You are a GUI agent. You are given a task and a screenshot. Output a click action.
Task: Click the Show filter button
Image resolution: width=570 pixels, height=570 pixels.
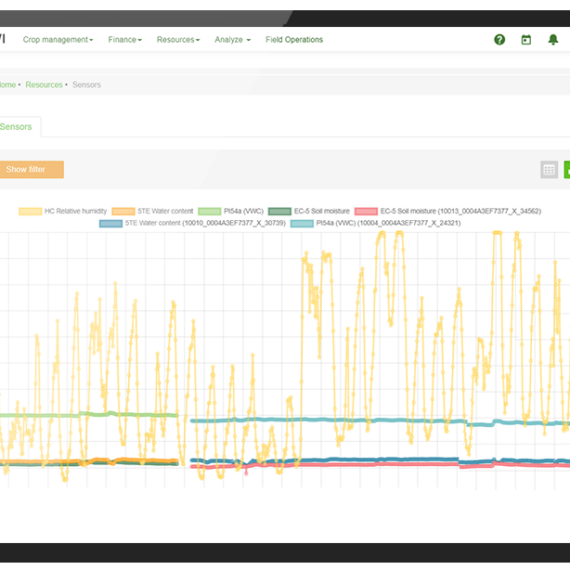(x=32, y=169)
